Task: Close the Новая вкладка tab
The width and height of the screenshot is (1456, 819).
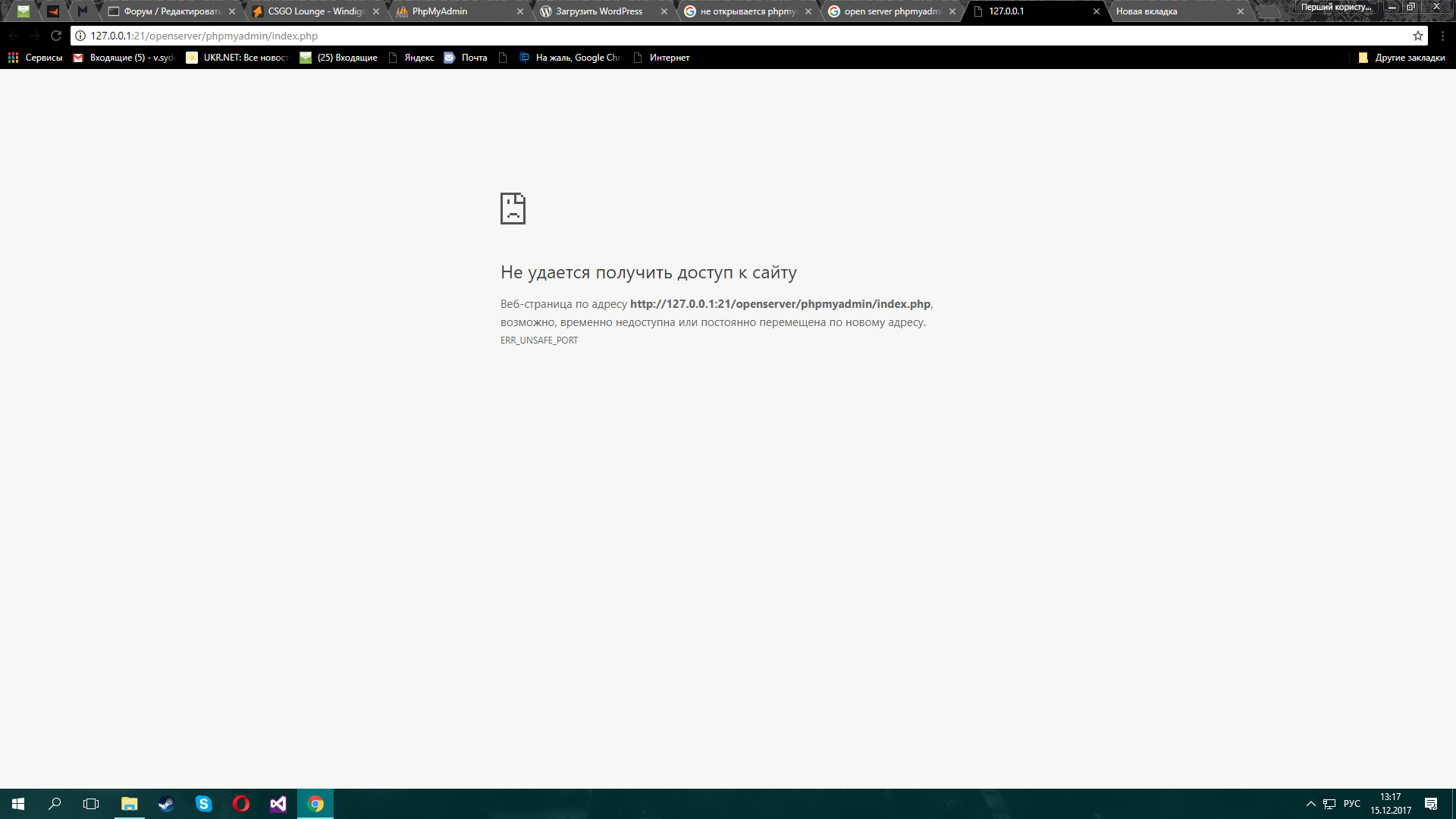Action: [1241, 11]
